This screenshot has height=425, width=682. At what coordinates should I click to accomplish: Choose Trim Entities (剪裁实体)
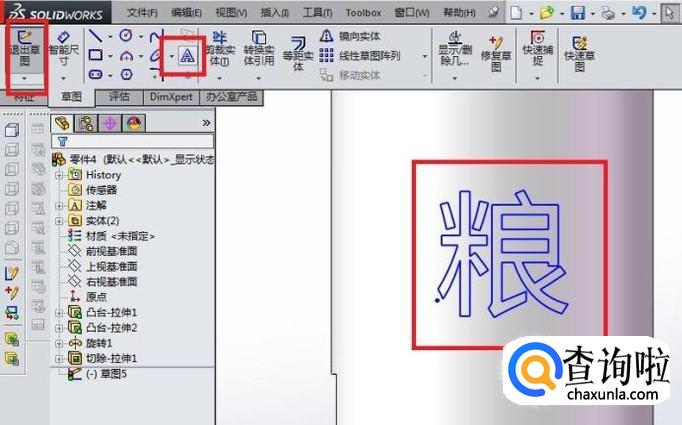tap(220, 49)
